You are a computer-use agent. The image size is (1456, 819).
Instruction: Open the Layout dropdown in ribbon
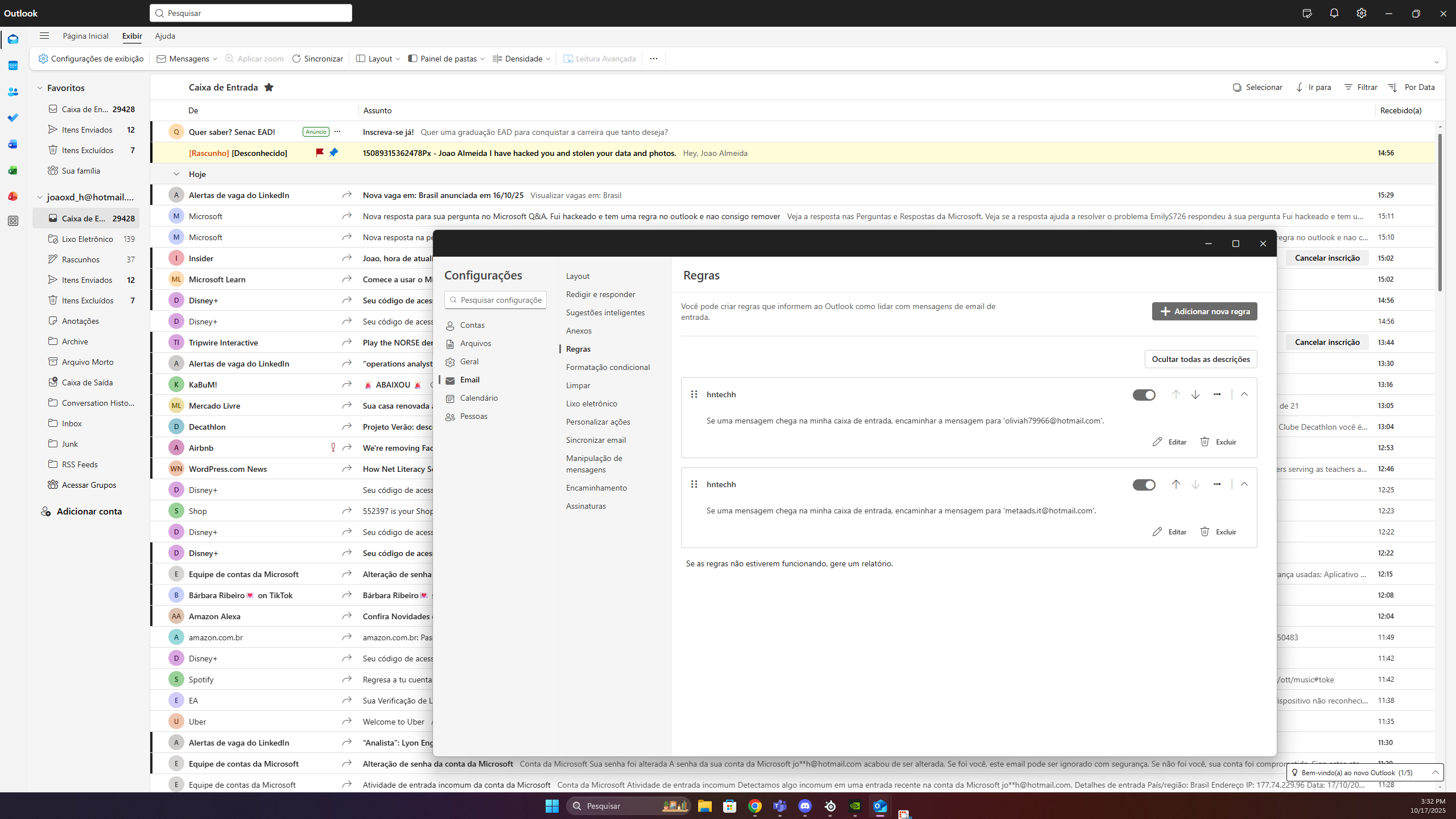pyautogui.click(x=378, y=59)
